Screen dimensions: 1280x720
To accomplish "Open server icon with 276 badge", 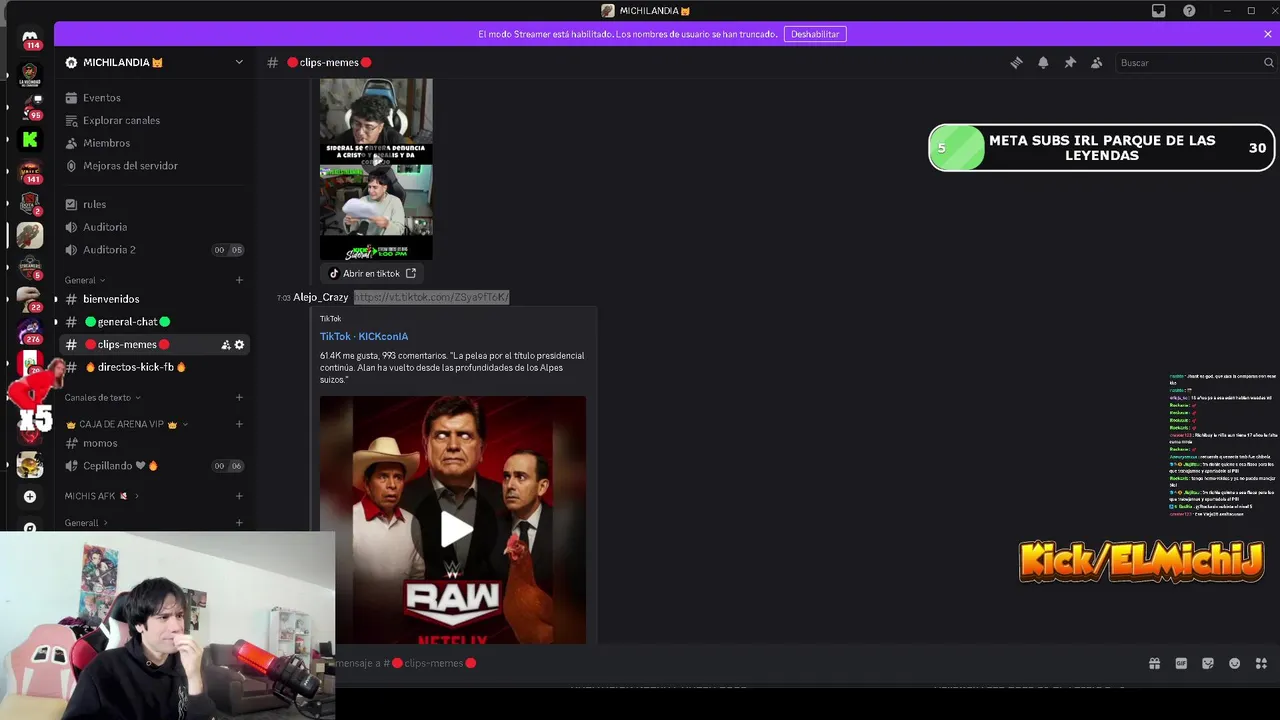I will click(30, 333).
